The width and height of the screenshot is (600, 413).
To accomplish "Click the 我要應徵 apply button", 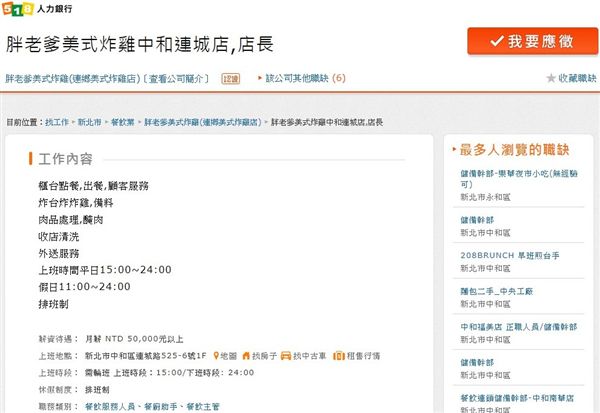I will point(532,41).
